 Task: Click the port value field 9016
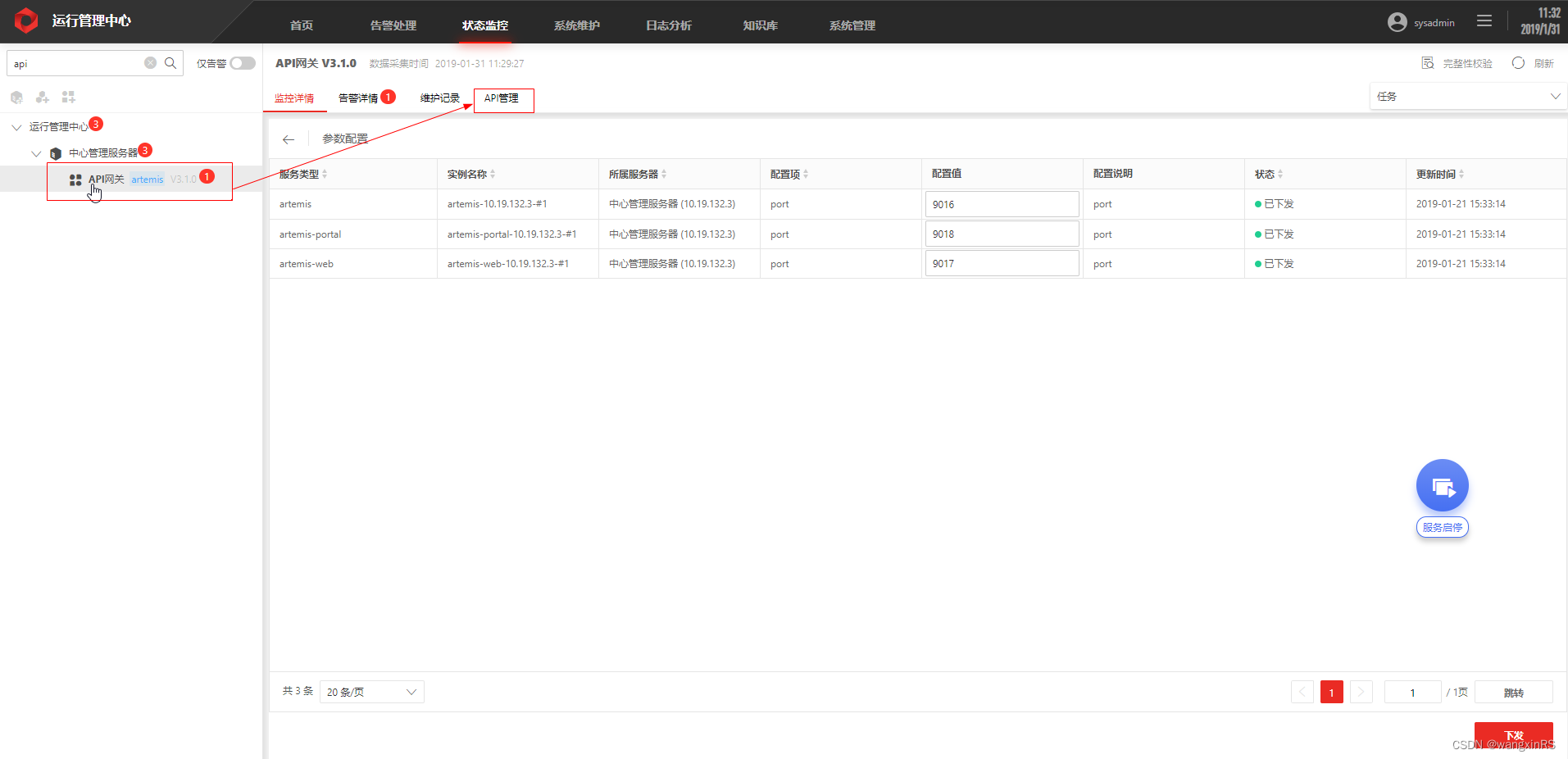click(x=1002, y=204)
